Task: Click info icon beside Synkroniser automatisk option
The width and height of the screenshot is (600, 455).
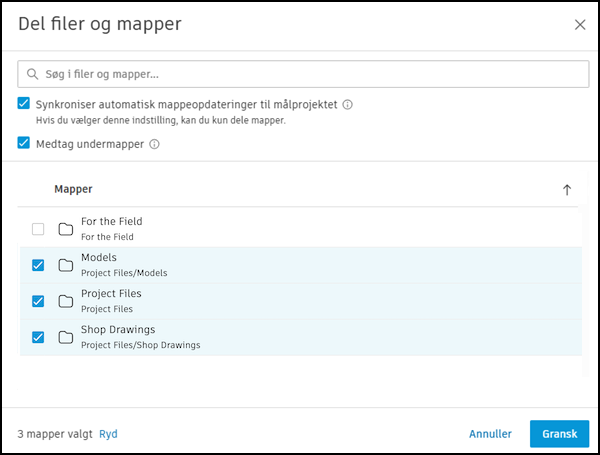Action: coord(348,104)
